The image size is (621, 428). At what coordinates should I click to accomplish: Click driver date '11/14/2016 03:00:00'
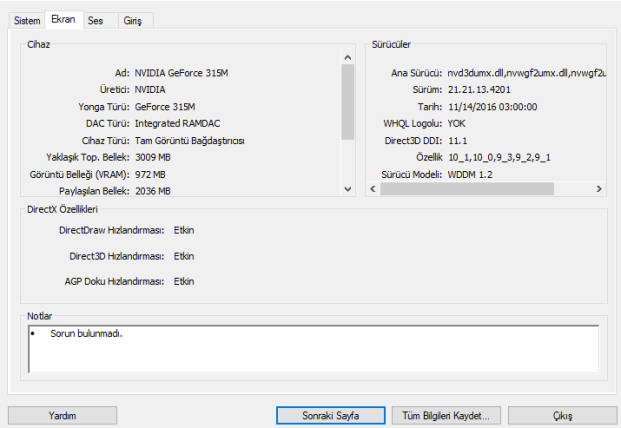(x=493, y=107)
